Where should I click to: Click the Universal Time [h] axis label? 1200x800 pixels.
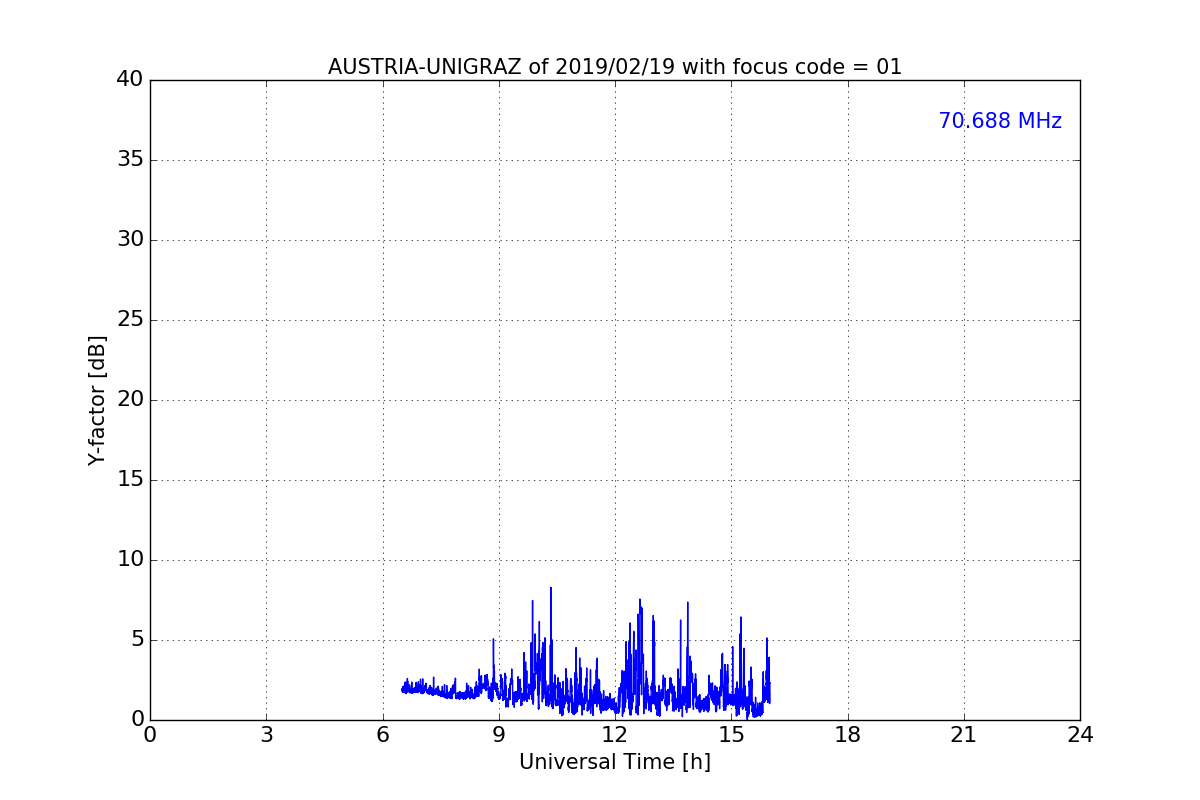(x=615, y=762)
